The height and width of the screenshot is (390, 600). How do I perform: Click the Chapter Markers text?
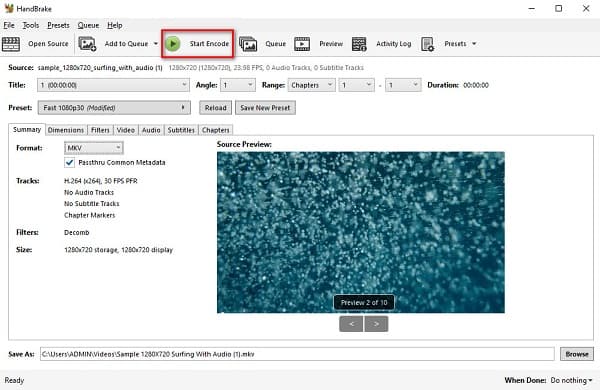click(x=90, y=215)
